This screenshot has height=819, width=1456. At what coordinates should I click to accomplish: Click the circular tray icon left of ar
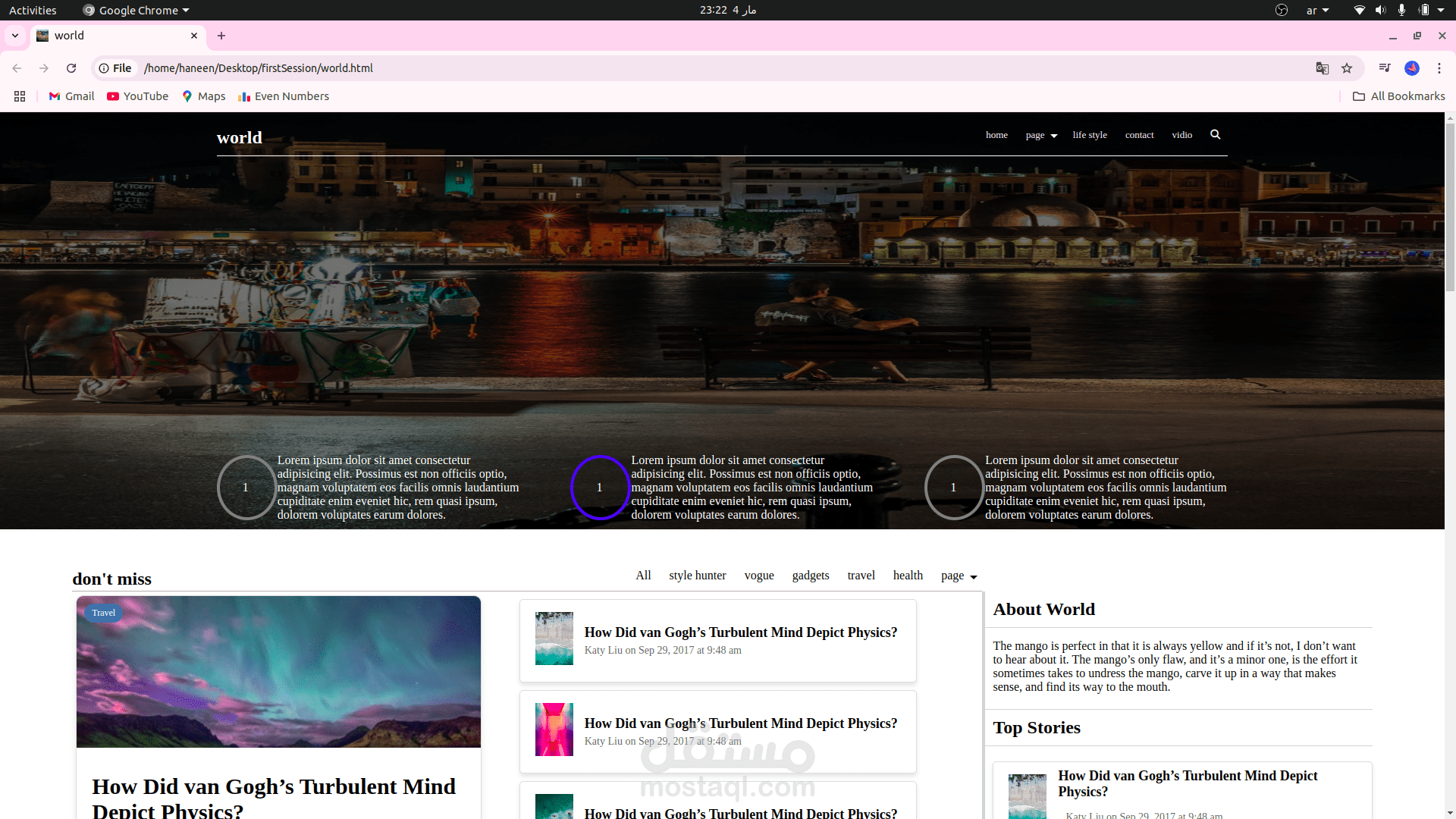pyautogui.click(x=1282, y=10)
